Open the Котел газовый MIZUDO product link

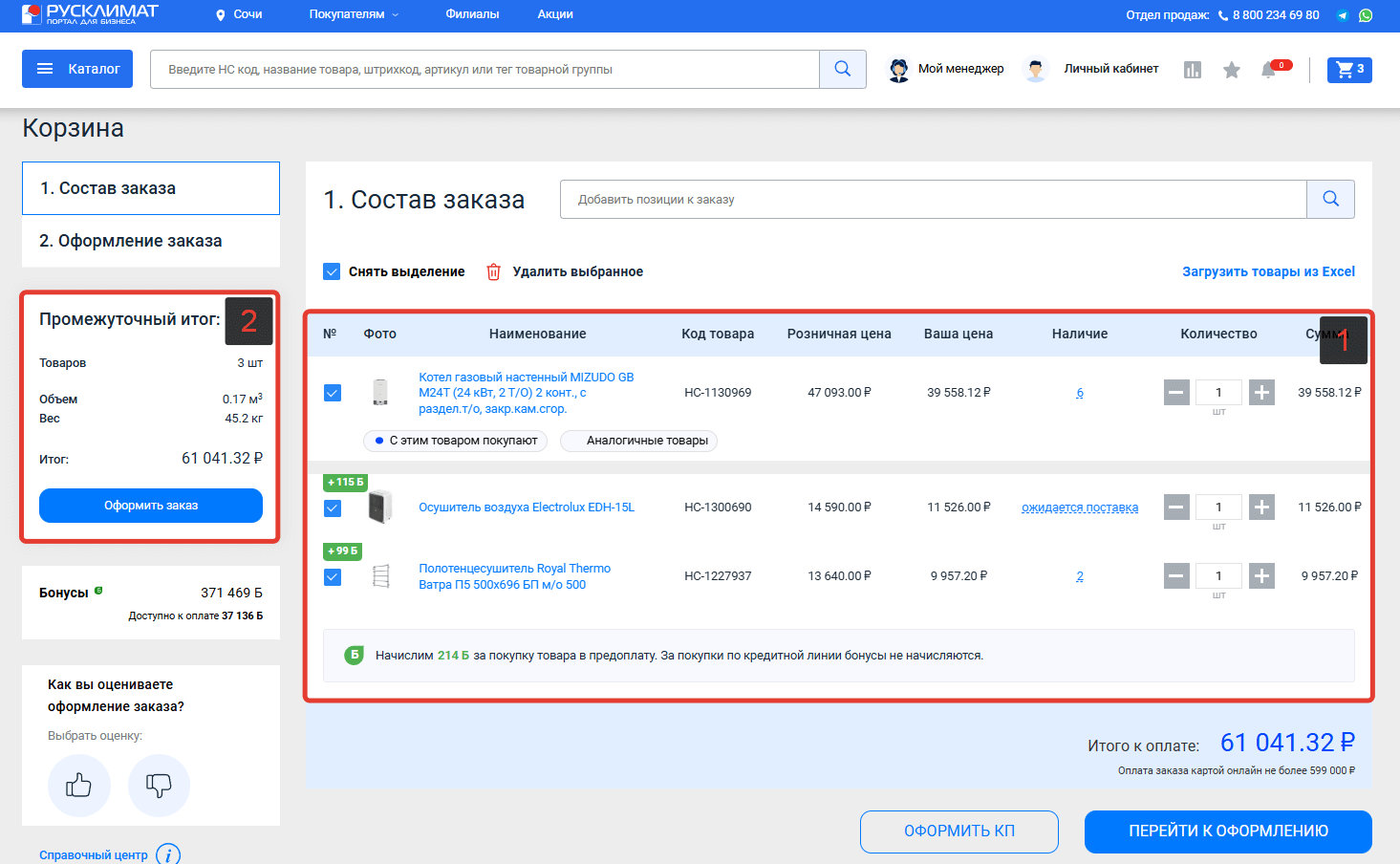[527, 393]
